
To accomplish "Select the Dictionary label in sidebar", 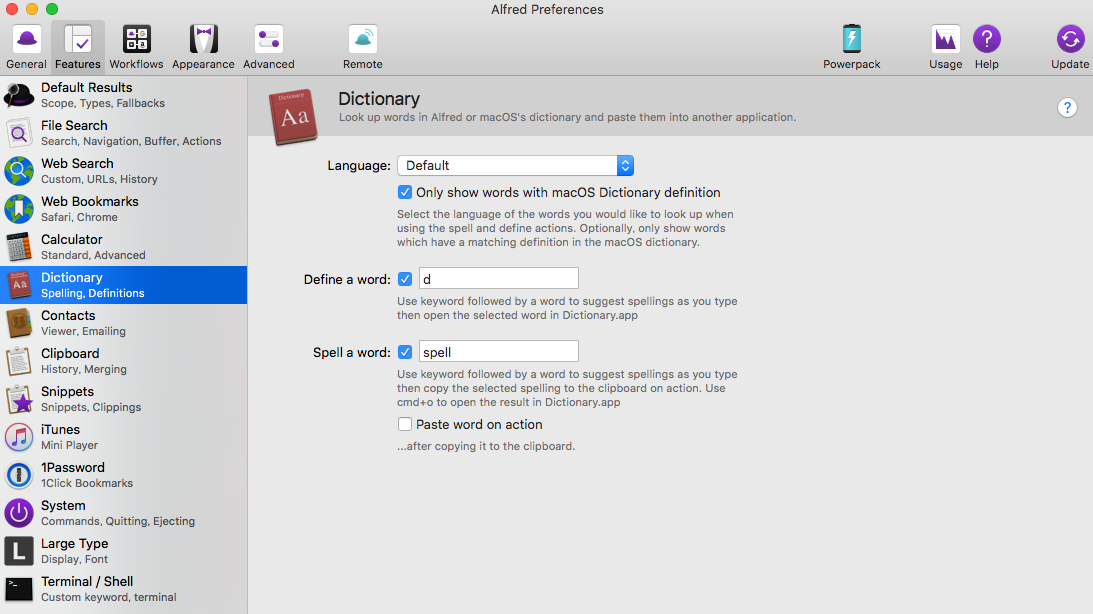I will [x=72, y=277].
